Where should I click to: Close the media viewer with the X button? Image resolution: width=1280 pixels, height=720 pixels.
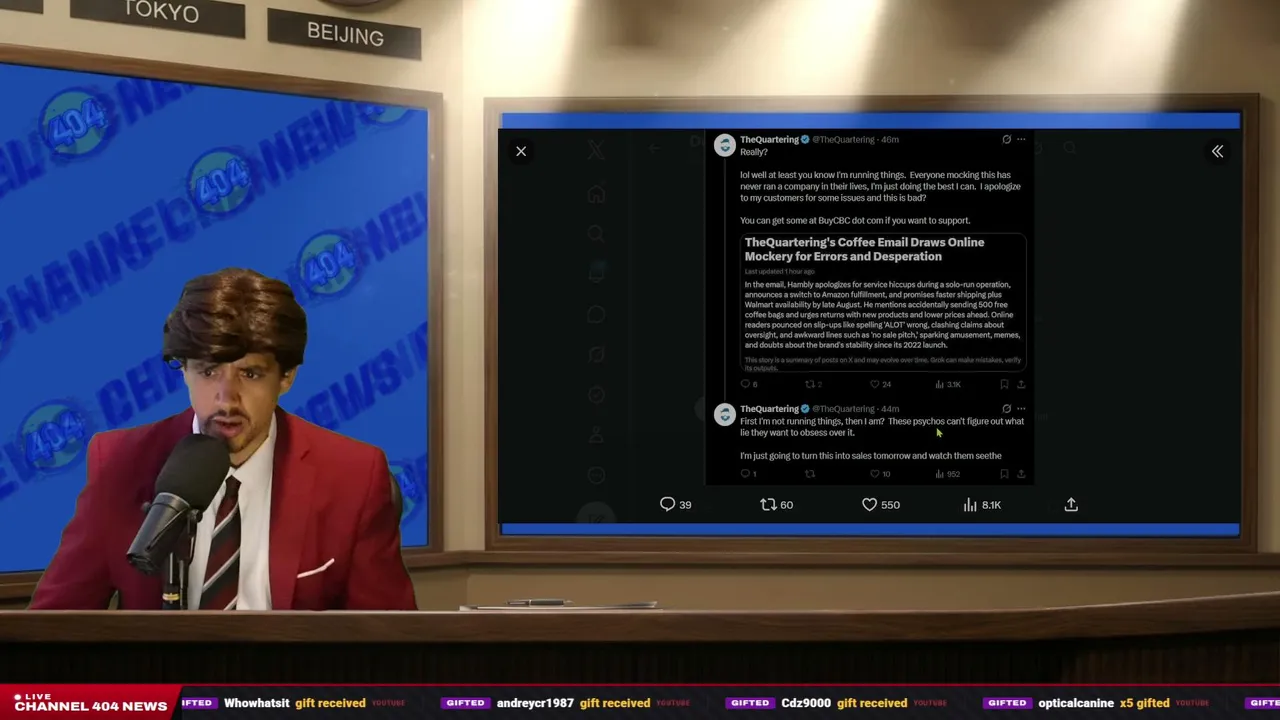tap(521, 151)
